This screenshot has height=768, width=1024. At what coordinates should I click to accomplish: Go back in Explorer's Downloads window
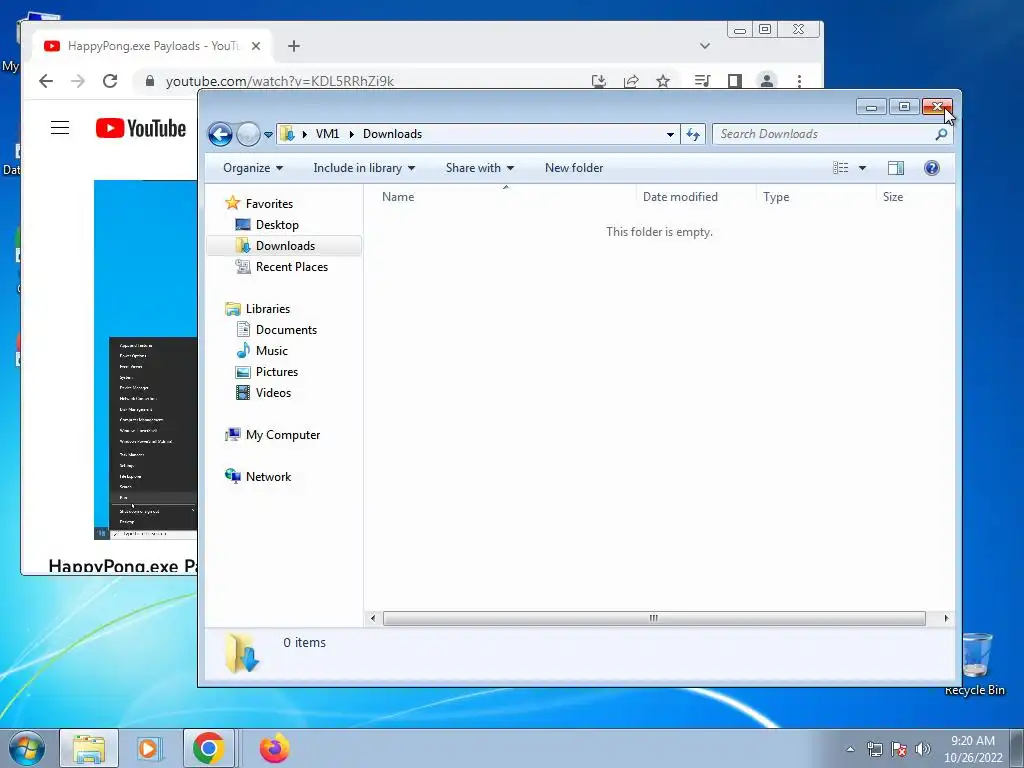coord(221,135)
